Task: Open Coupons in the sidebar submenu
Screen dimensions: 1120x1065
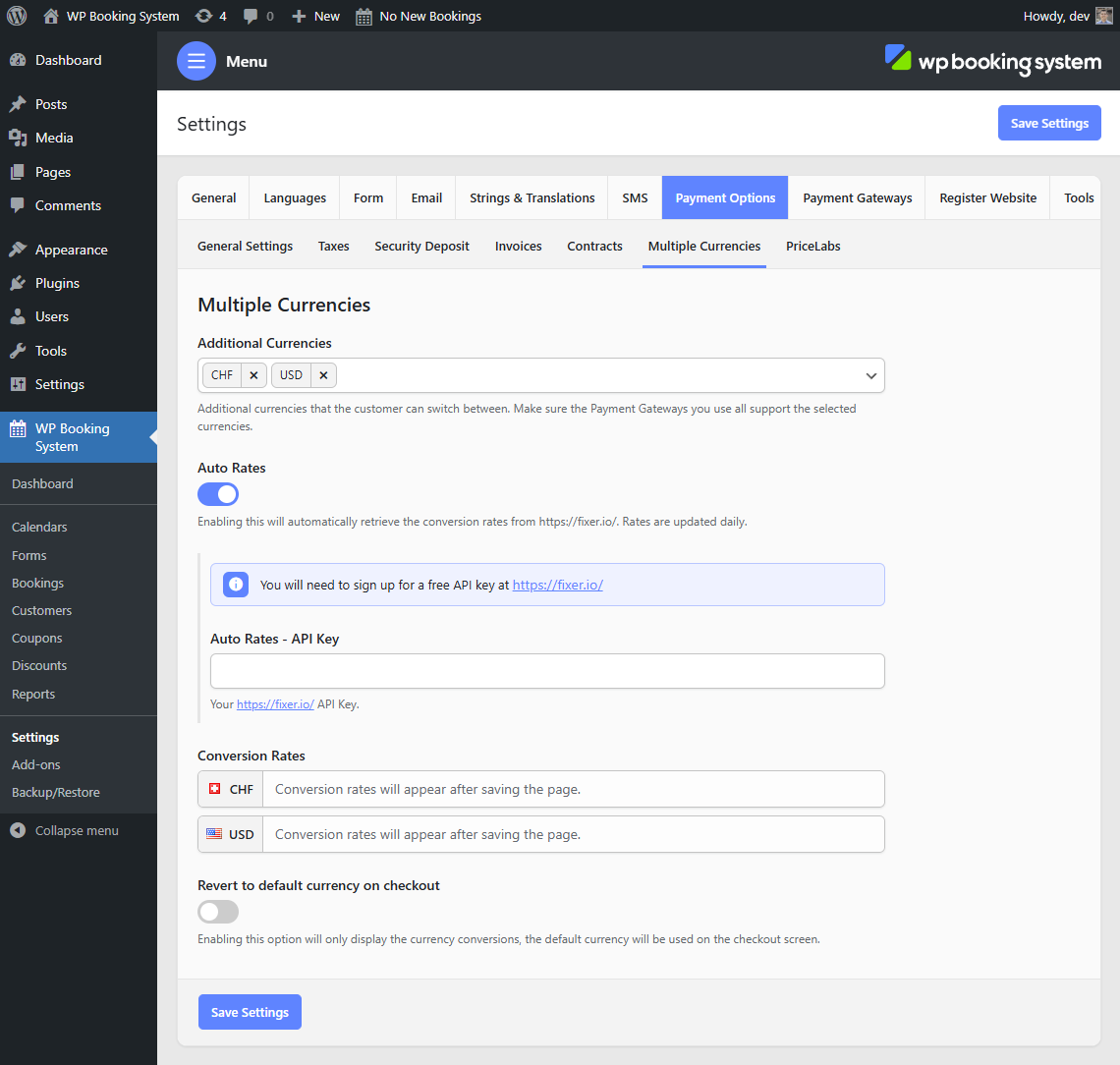Action: tap(37, 638)
